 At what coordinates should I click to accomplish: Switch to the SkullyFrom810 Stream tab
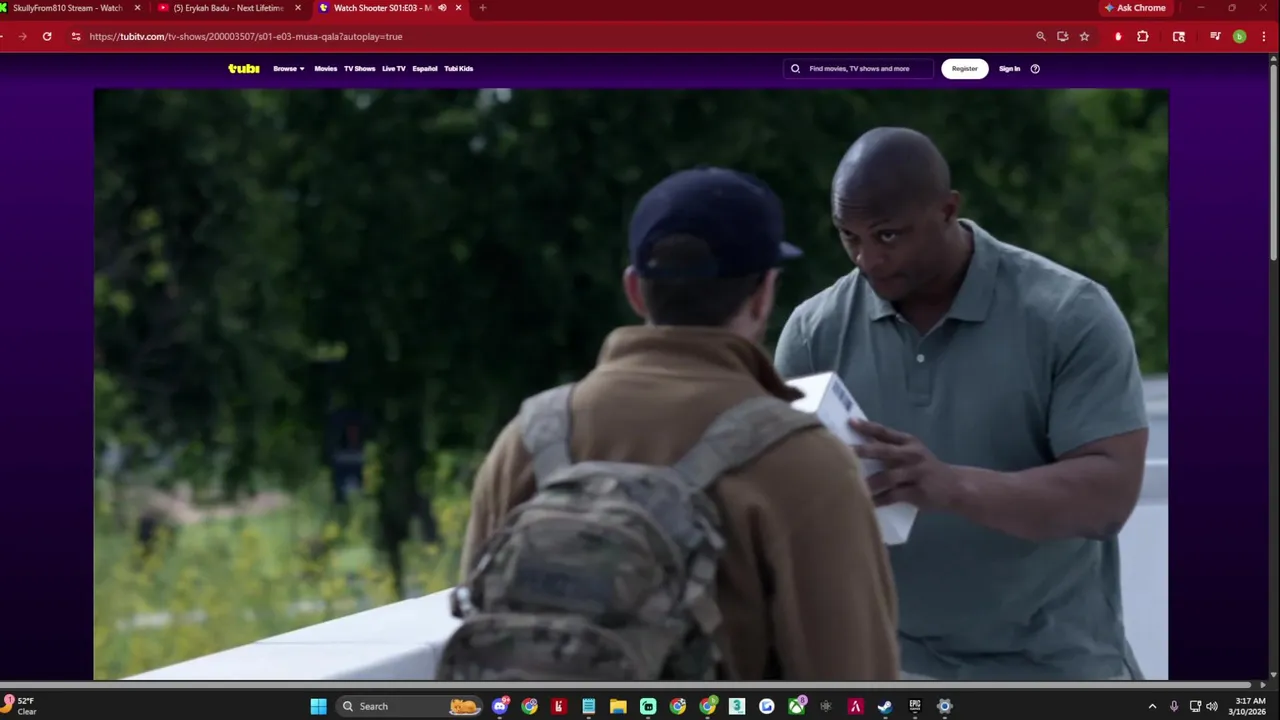click(x=68, y=8)
